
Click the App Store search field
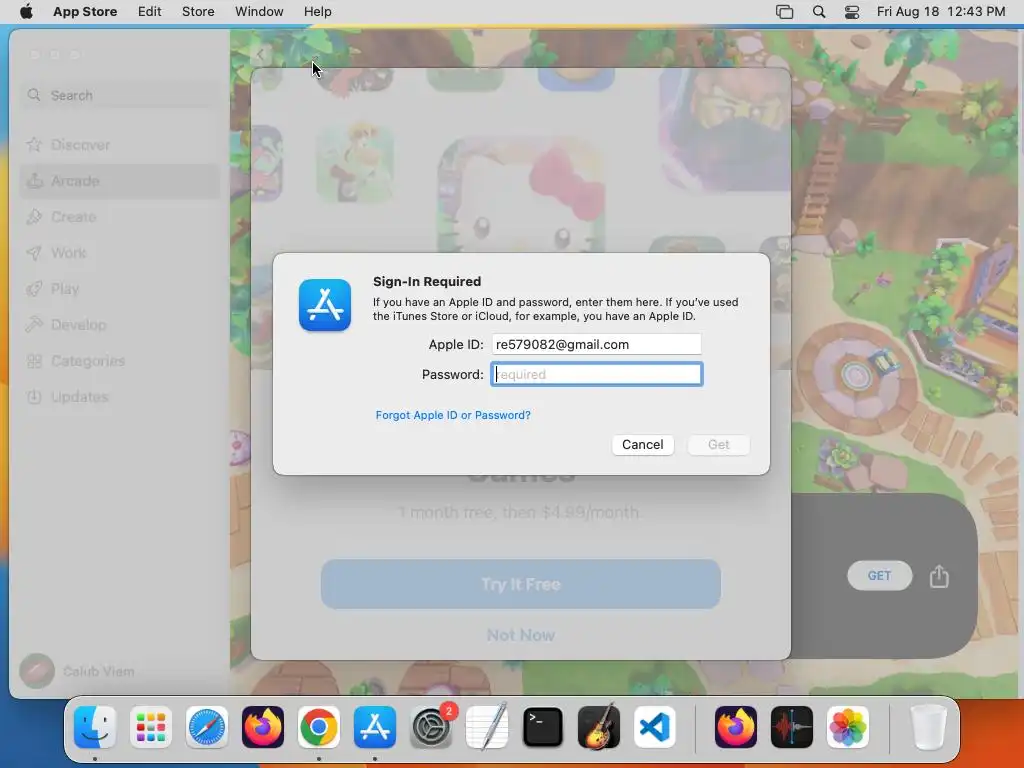pyautogui.click(x=121, y=95)
